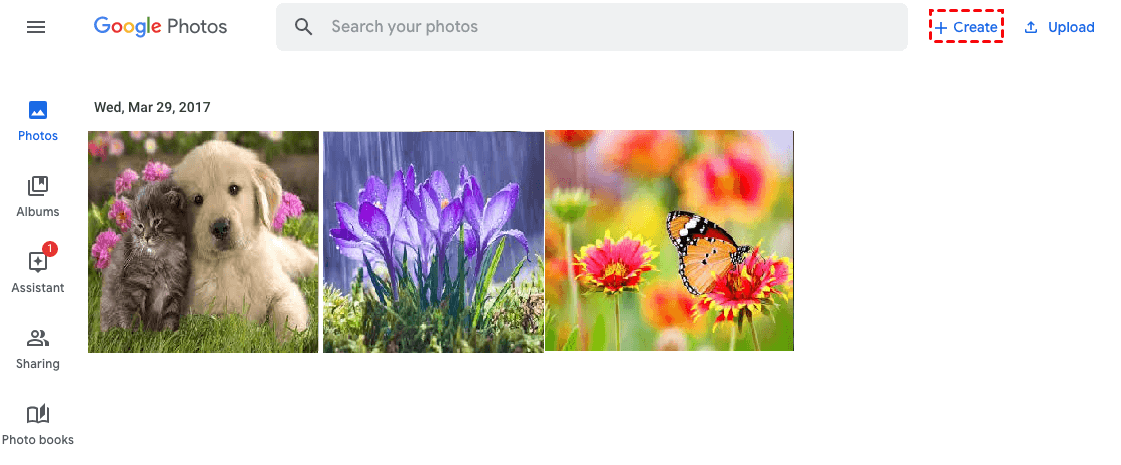Select the Wed, Mar 29, 2017 date header
Screen dimensions: 1121x465
point(152,107)
